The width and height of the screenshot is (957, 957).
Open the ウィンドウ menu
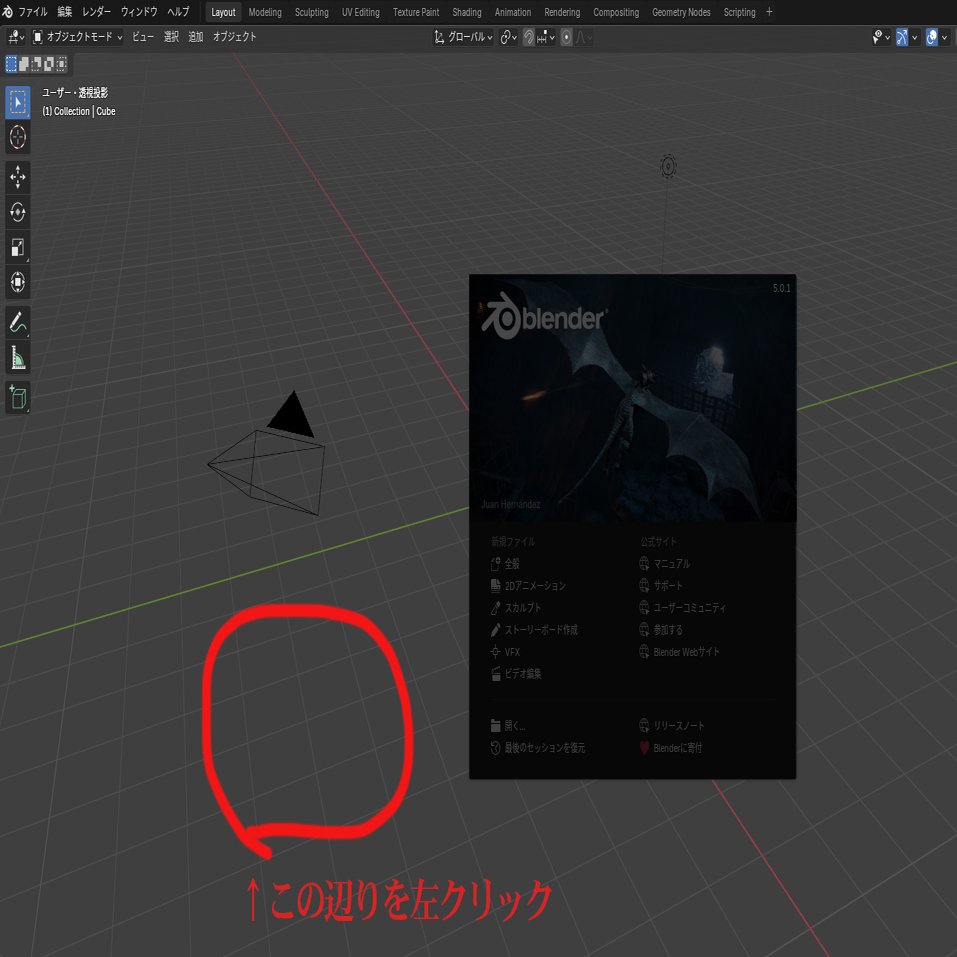point(139,12)
